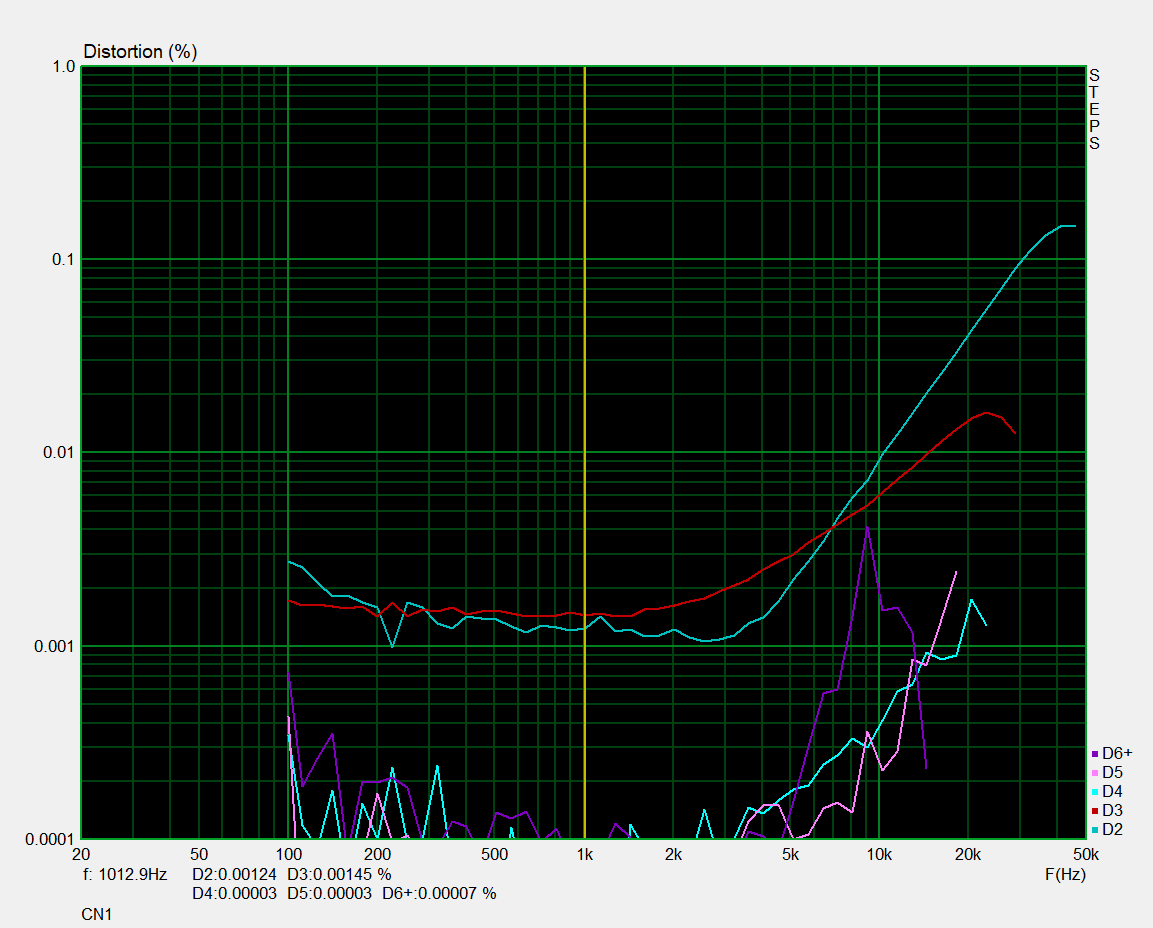Click the '200' frequency axis label
The image size is (1153, 928).
(377, 855)
